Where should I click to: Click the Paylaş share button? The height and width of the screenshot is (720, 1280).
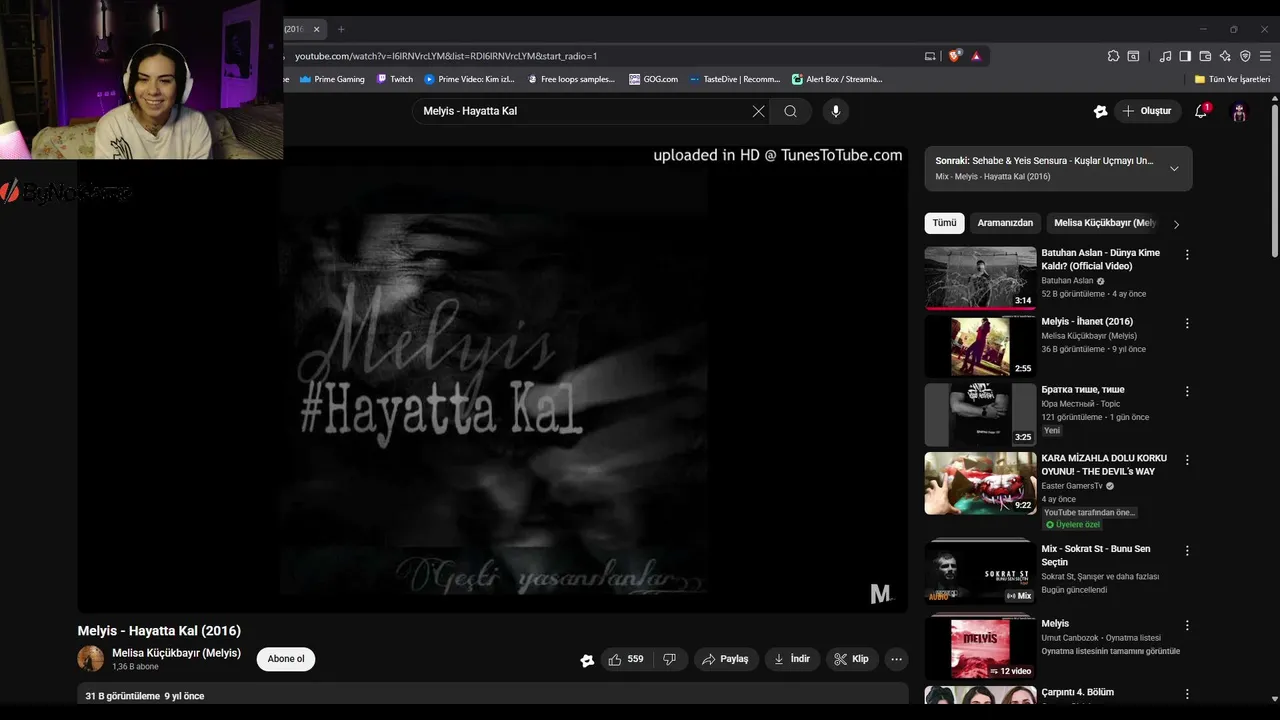point(726,659)
